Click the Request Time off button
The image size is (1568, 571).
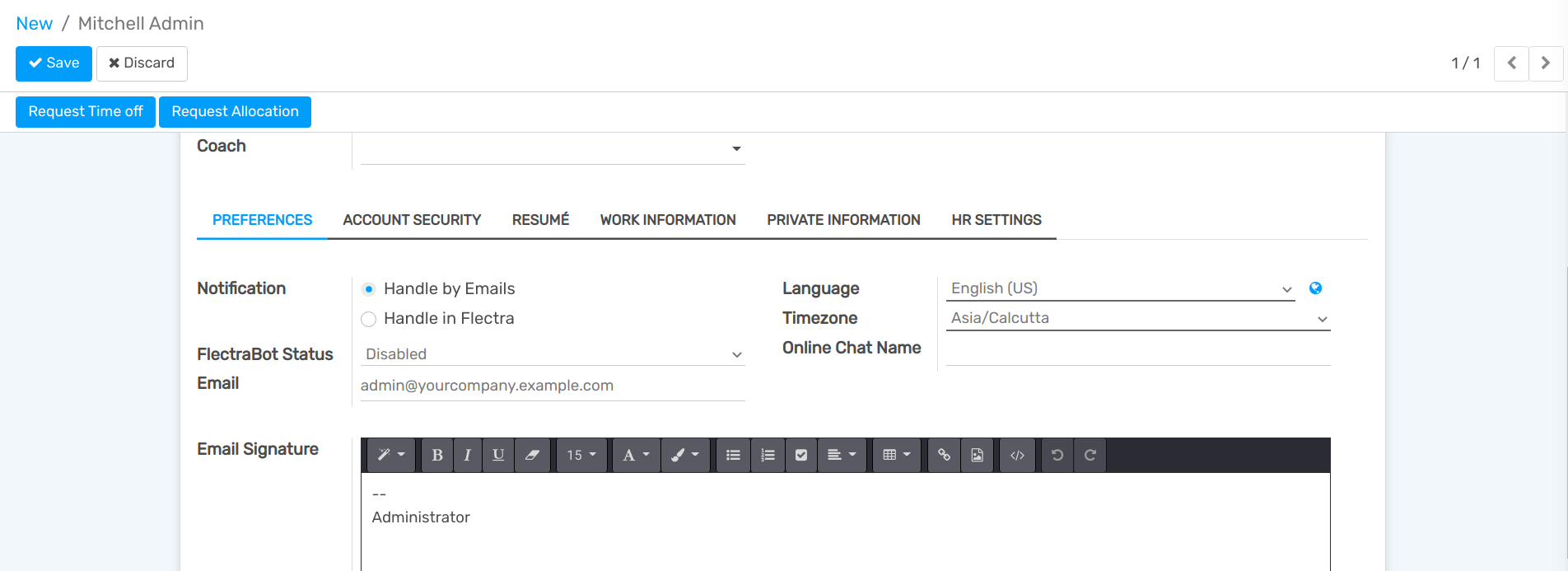click(x=86, y=112)
